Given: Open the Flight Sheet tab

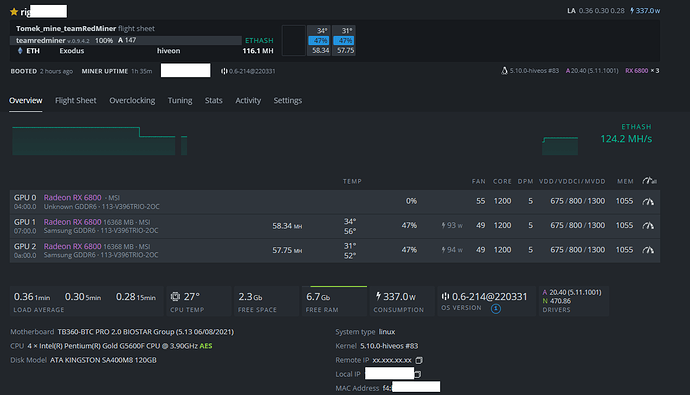Looking at the screenshot, I should [76, 101].
